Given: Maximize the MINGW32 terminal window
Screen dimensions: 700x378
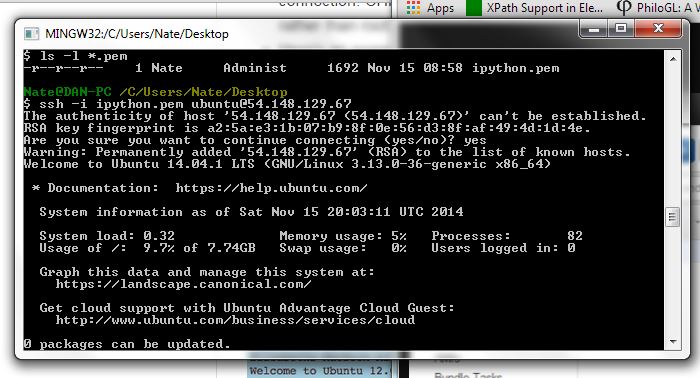Looking at the screenshot, I should click(621, 29).
